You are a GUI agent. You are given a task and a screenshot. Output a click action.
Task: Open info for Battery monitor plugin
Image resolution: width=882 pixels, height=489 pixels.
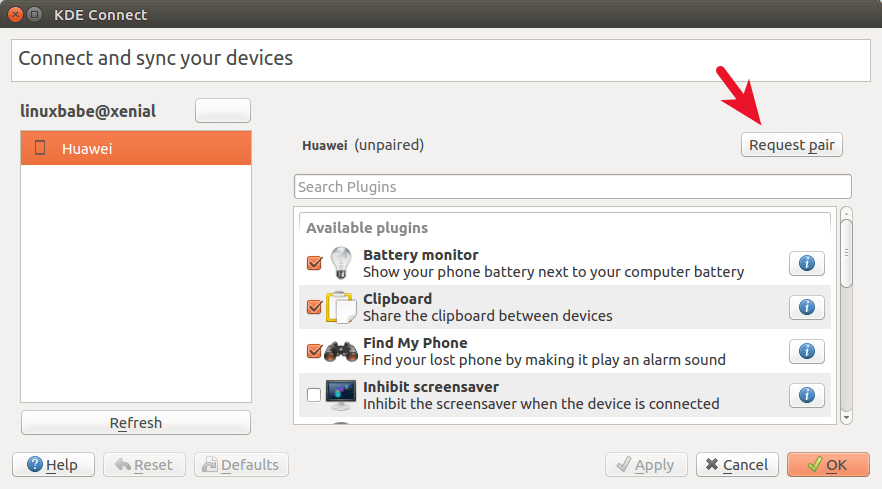tap(807, 263)
